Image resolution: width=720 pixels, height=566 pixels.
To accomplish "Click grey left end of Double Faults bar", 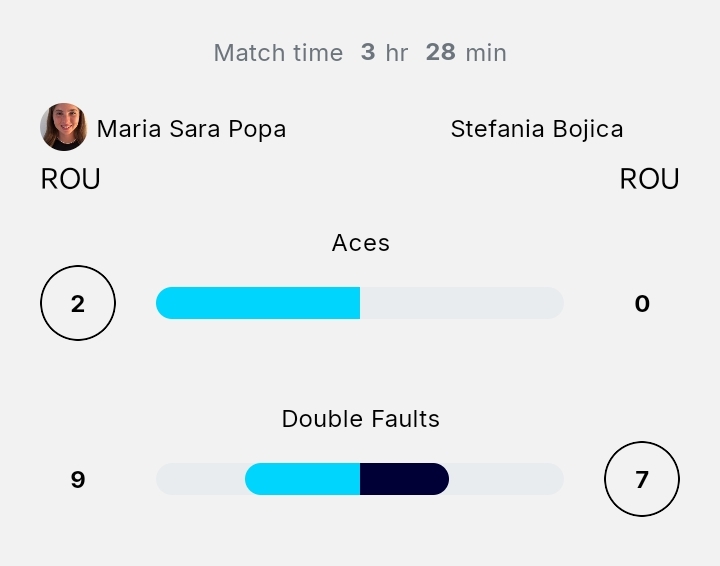I will 200,479.
